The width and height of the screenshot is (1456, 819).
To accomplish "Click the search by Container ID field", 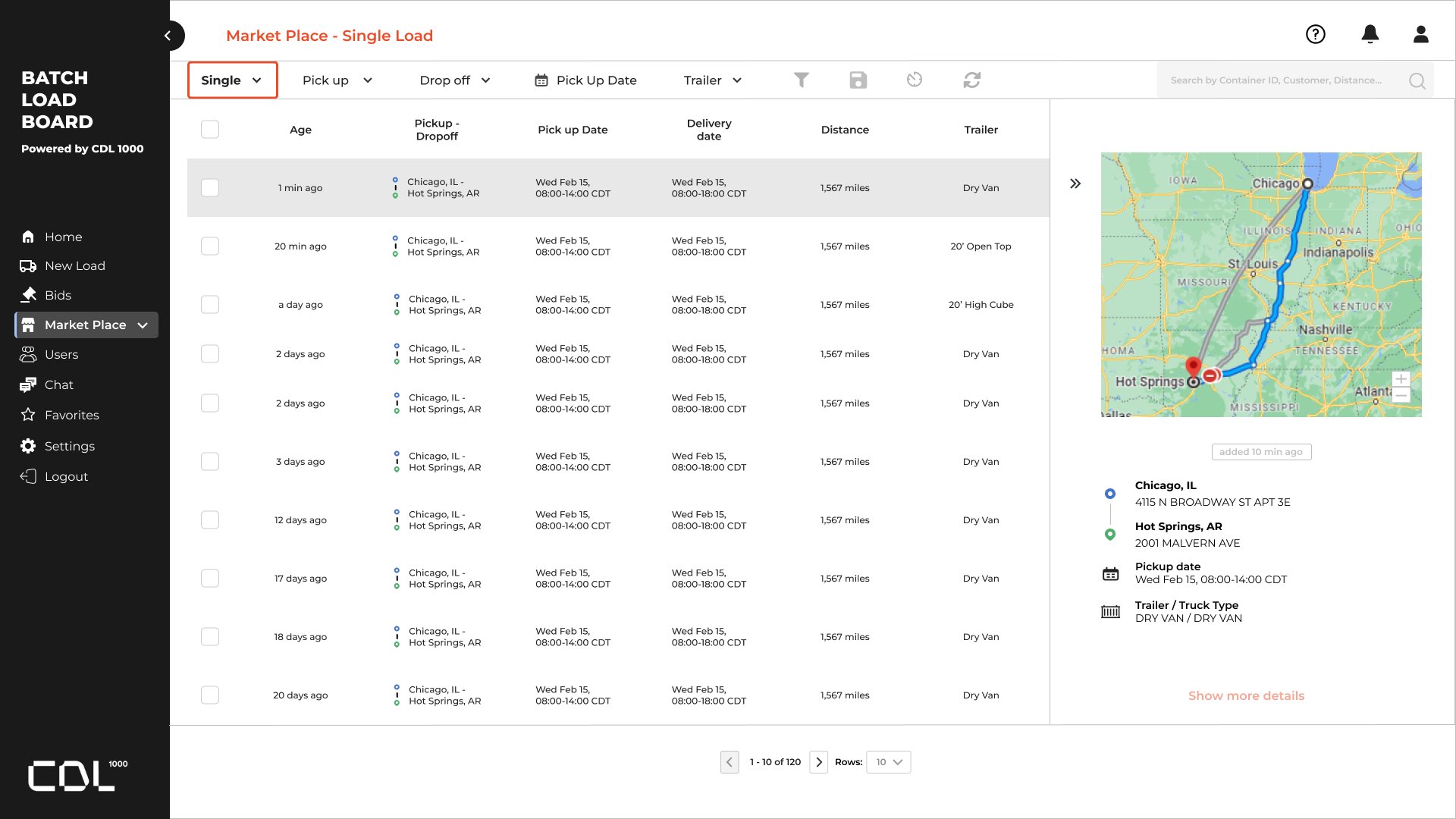I will click(x=1295, y=80).
